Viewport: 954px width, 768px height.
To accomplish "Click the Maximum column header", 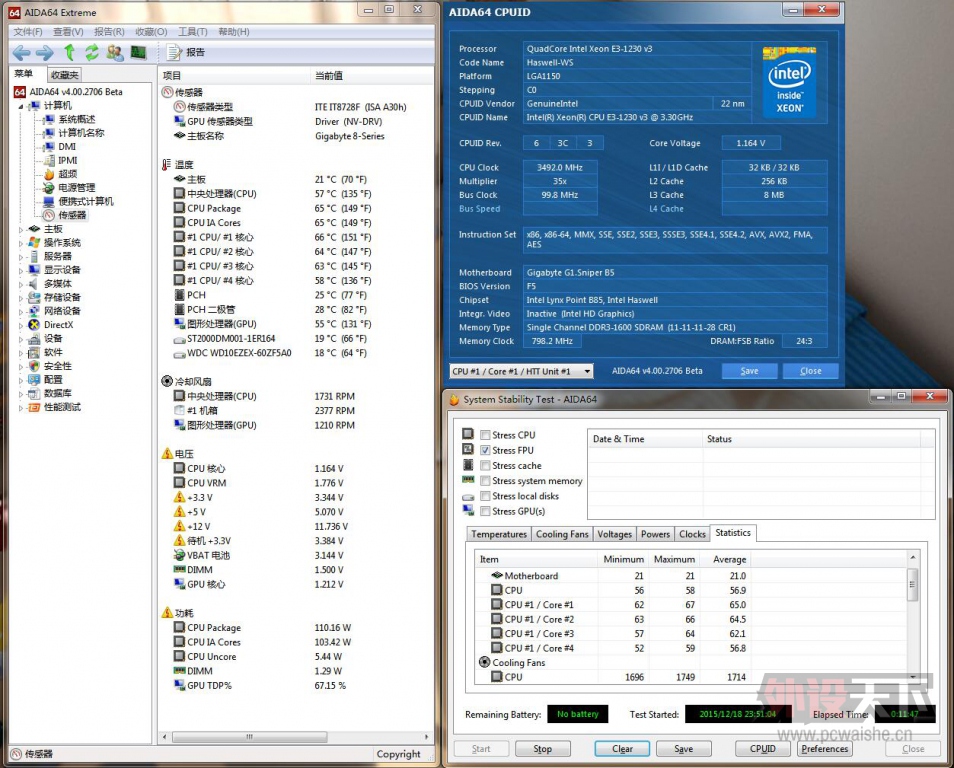I will pos(674,559).
